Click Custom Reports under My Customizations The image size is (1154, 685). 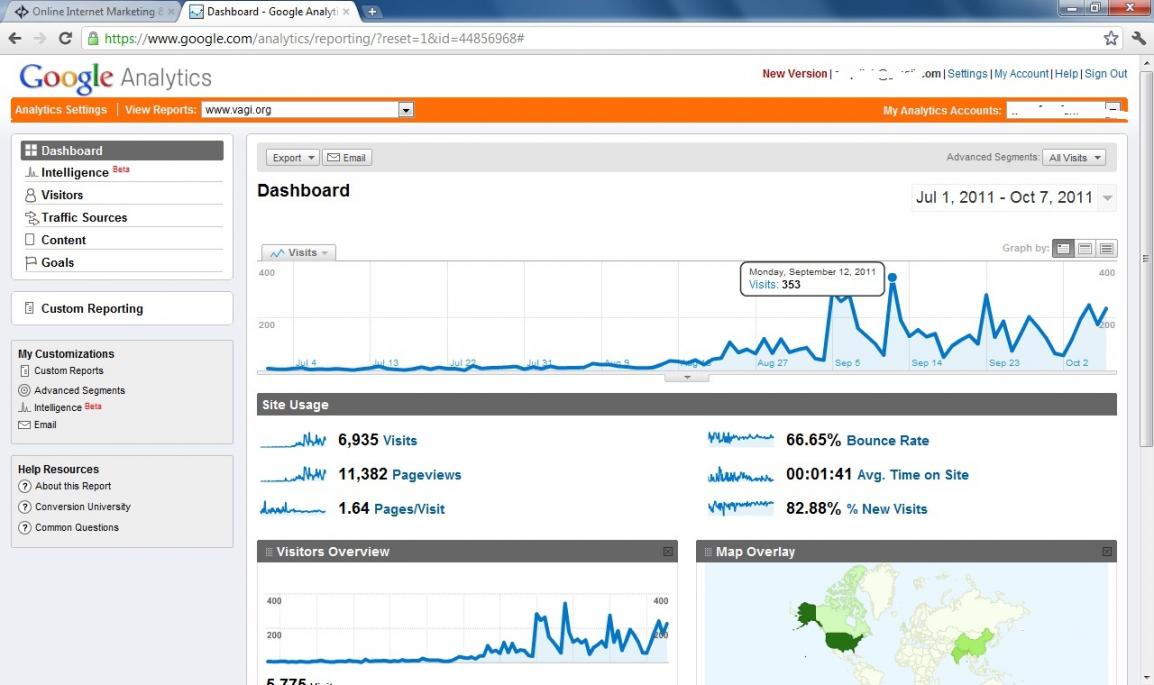68,371
